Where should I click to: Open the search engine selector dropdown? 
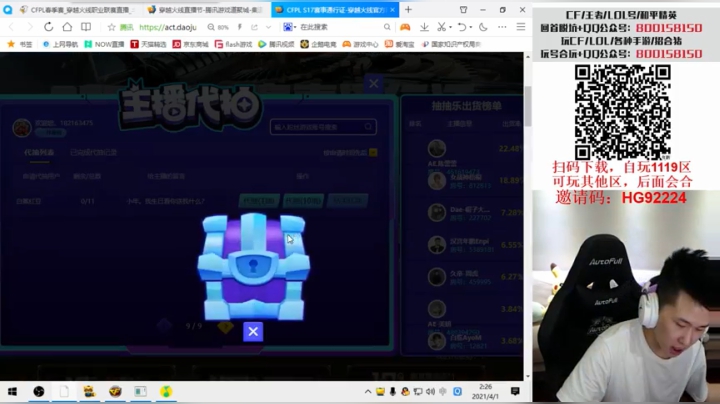coord(290,27)
